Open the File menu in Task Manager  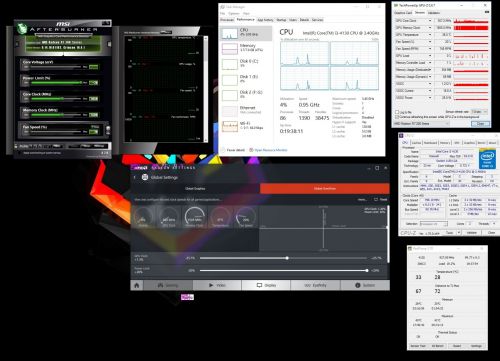[x=223, y=14]
